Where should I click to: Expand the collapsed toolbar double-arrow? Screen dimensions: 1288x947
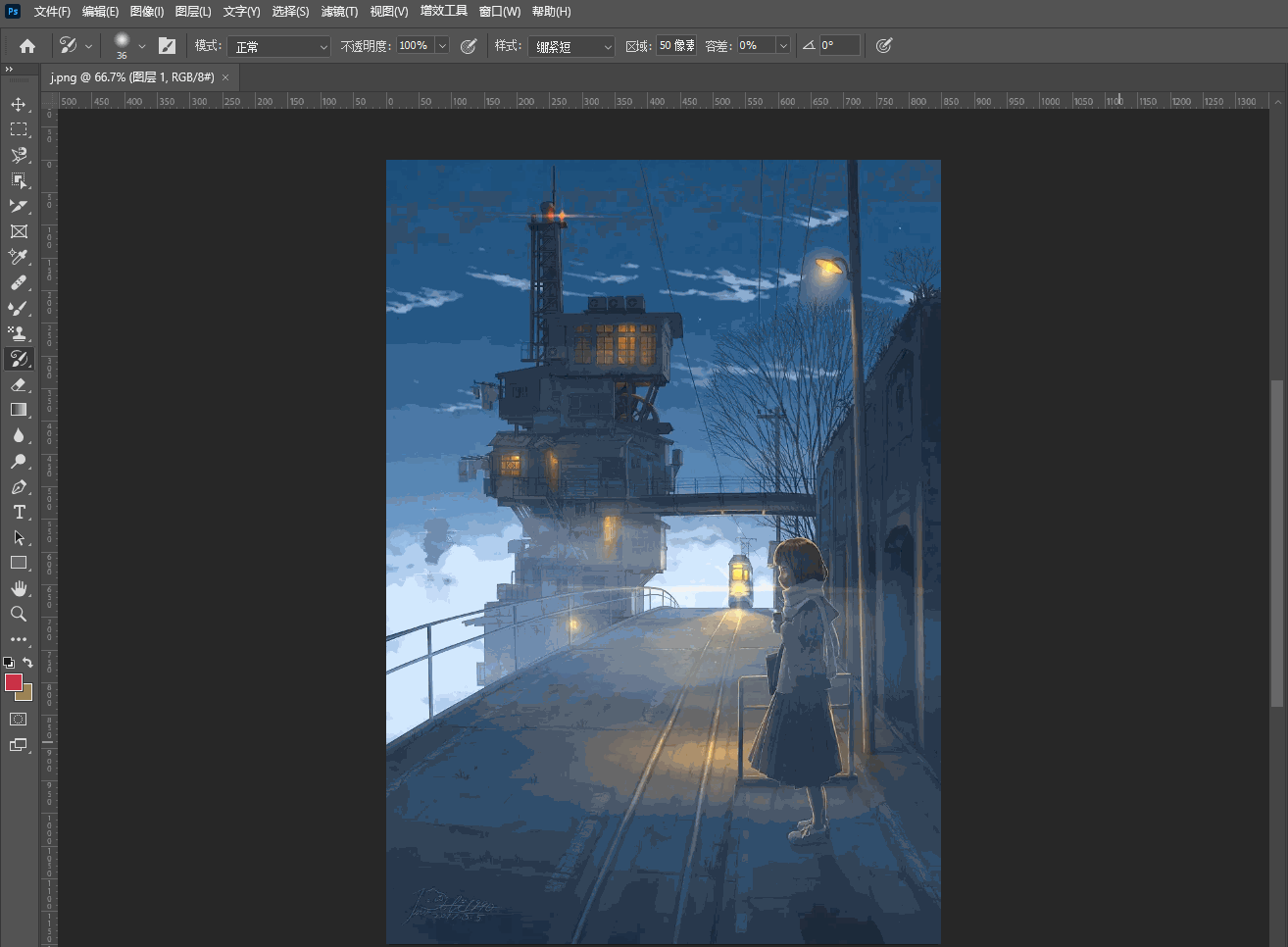click(x=9, y=70)
